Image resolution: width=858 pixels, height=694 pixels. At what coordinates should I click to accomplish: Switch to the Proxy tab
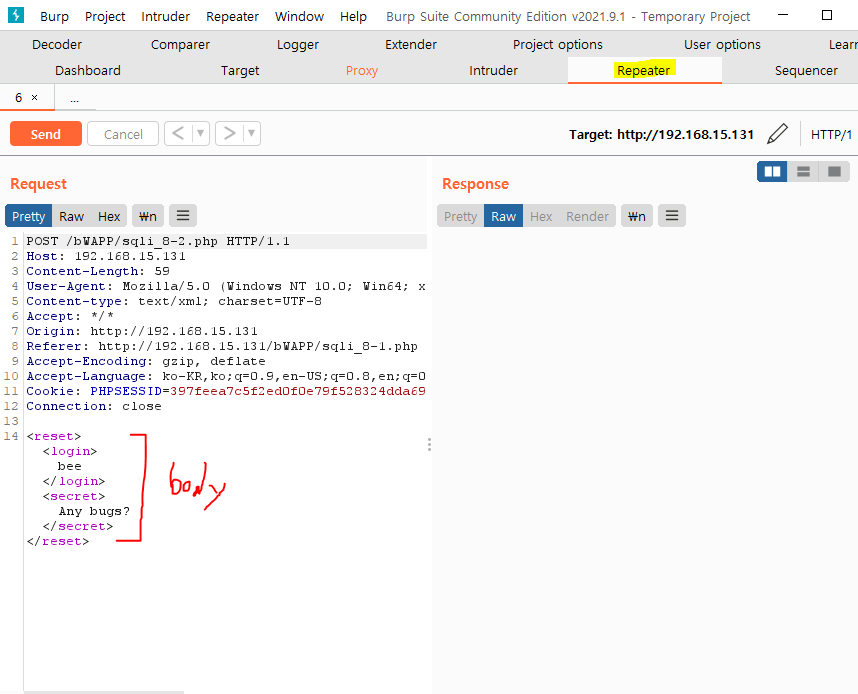362,71
